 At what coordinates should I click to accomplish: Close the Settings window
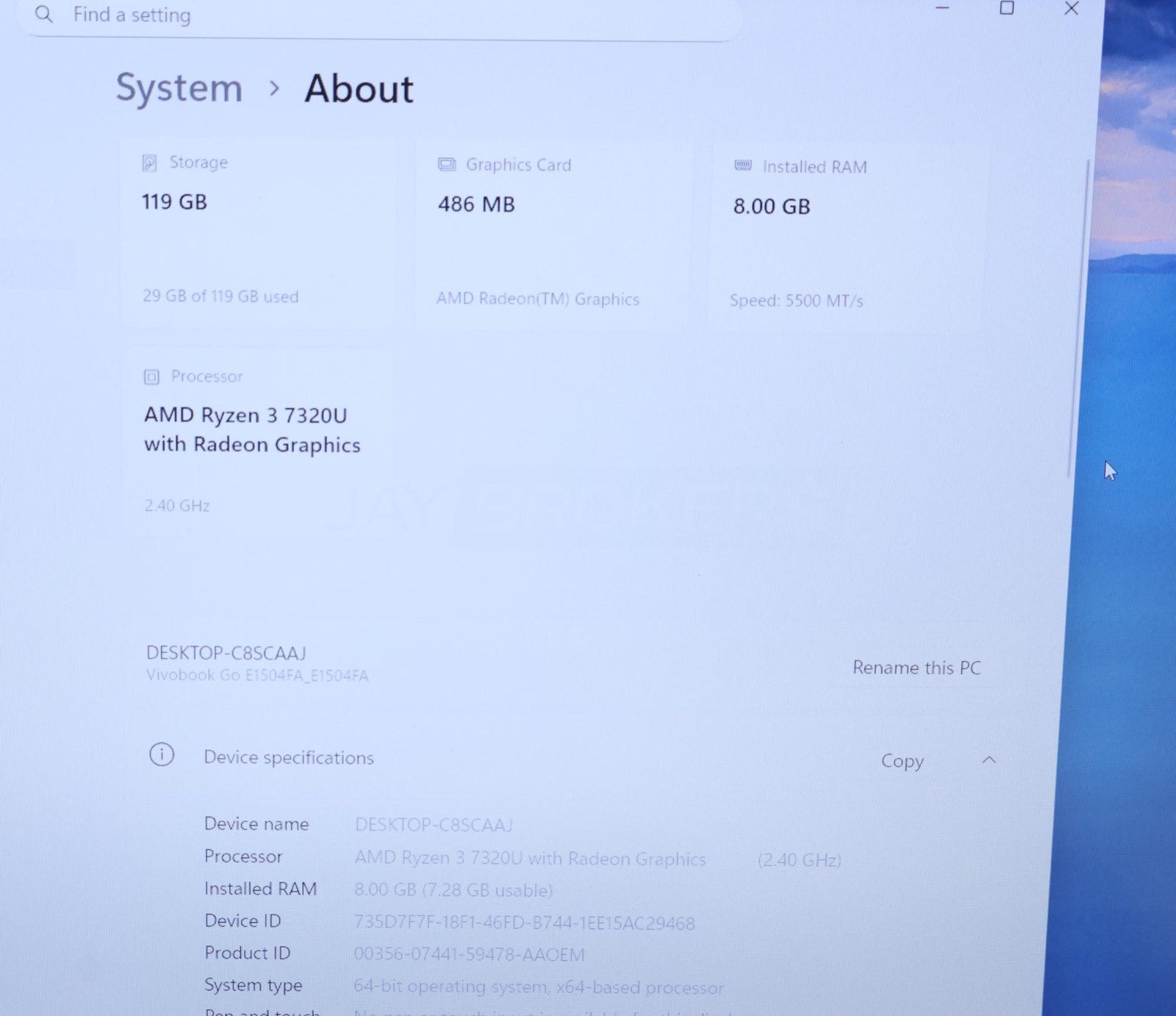(x=1071, y=9)
